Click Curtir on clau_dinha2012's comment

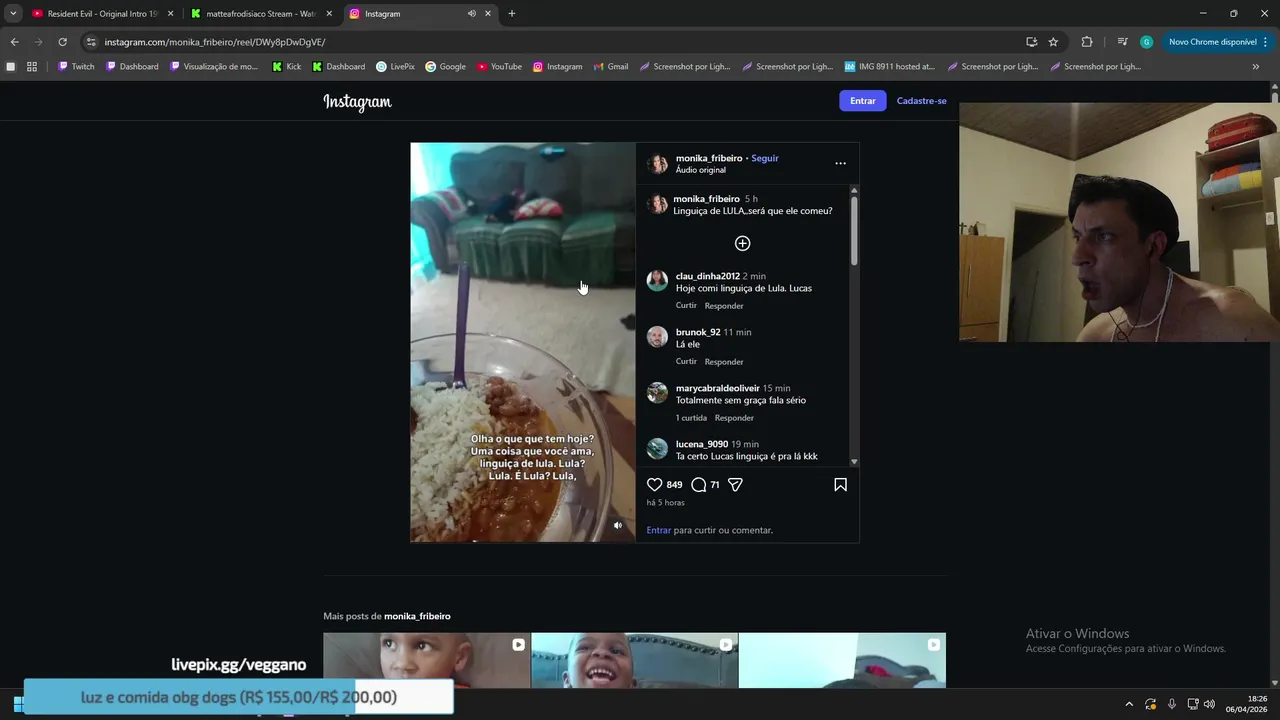686,305
